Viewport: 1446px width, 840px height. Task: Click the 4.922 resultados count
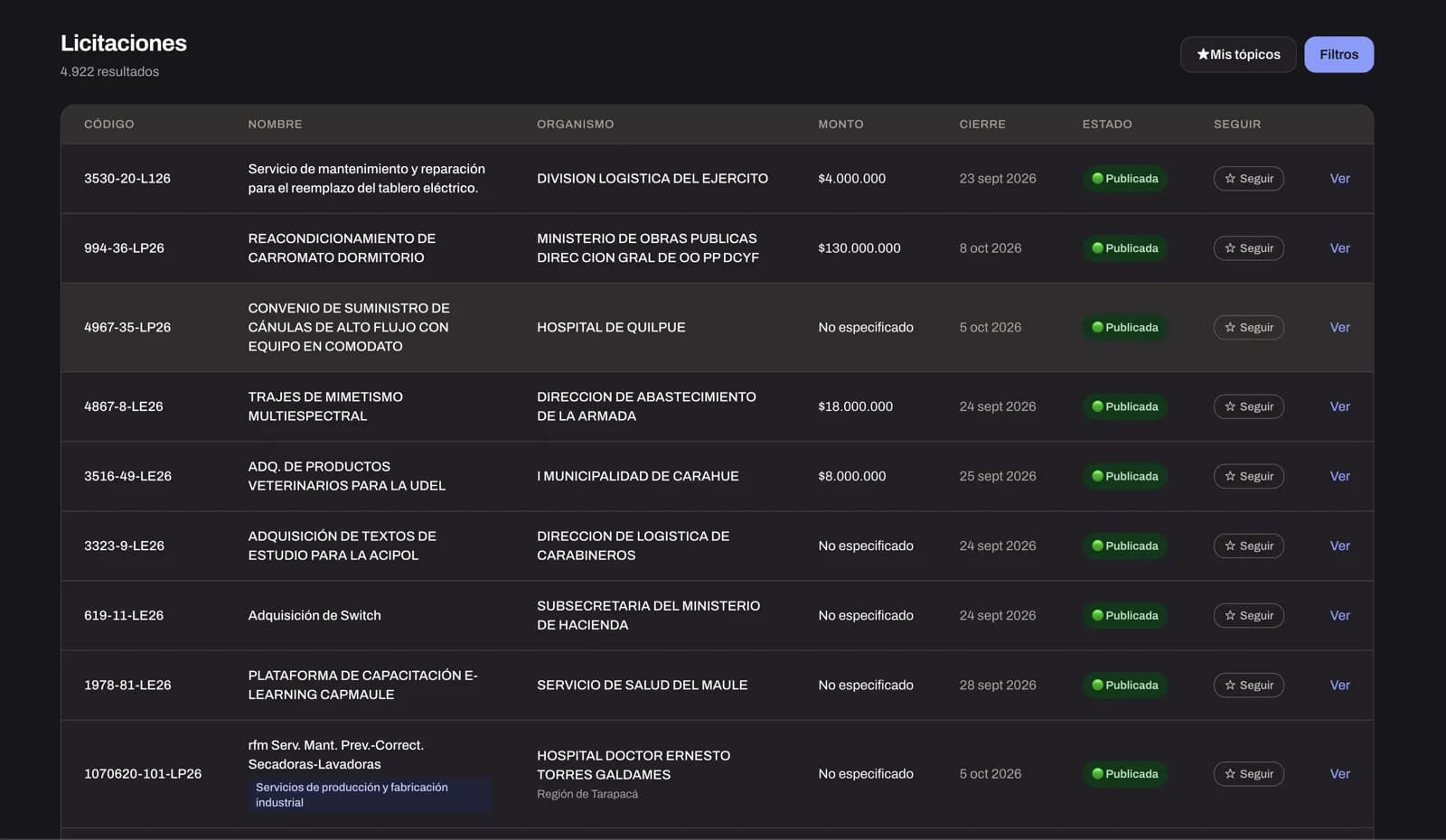pos(109,71)
